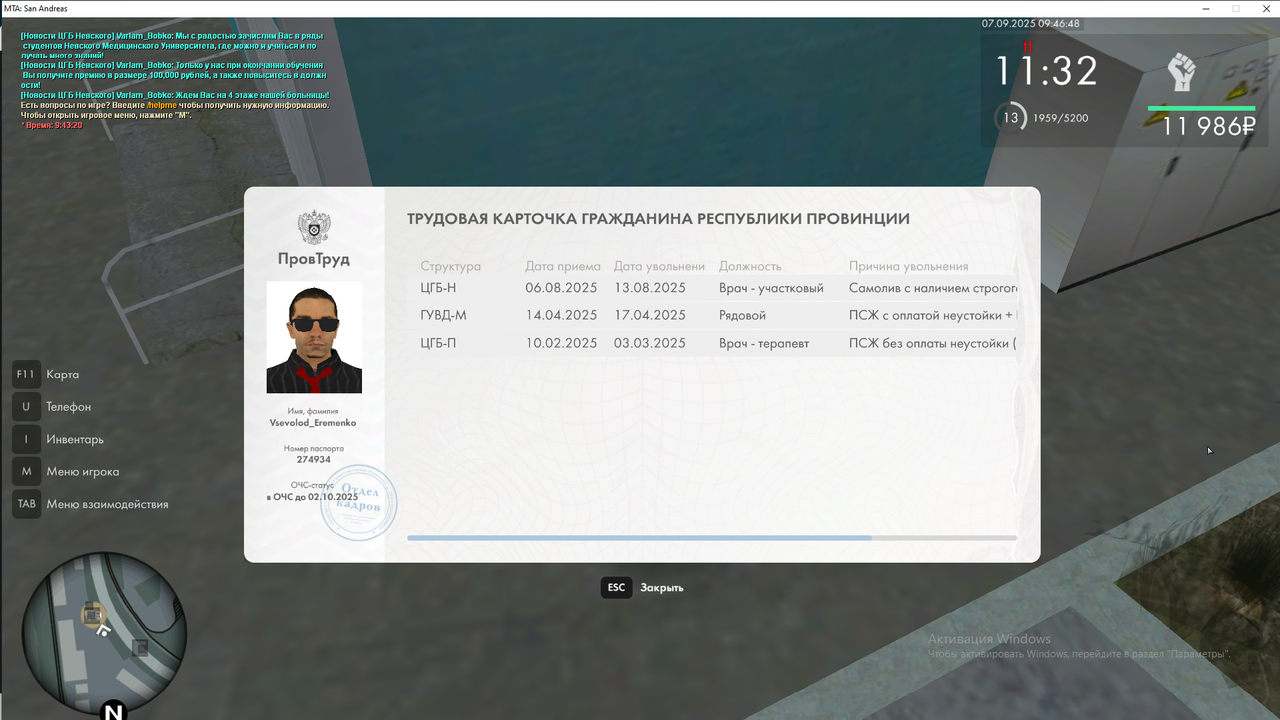Select the ЦГБ-Н structure cell
1280x720 pixels.
(438, 288)
